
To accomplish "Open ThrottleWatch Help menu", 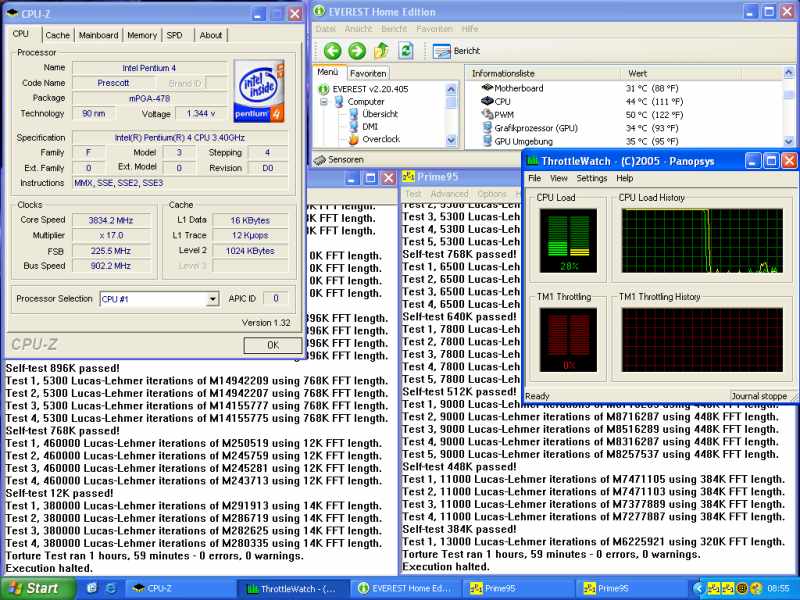I will [624, 178].
